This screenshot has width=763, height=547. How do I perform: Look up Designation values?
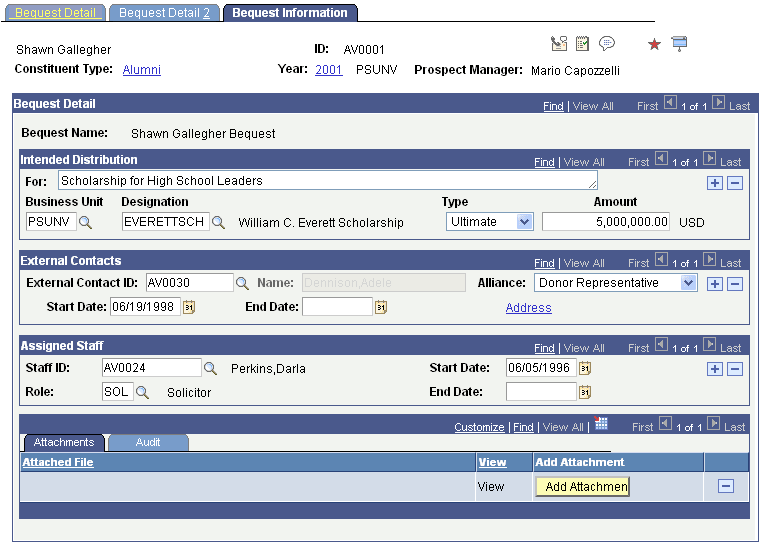tap(218, 222)
